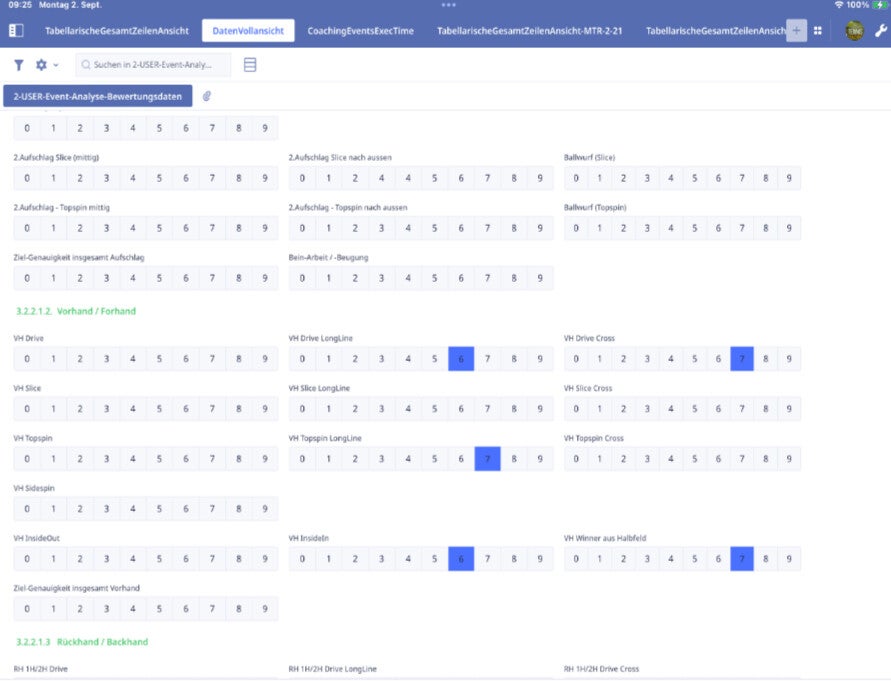Open the filter funnel icon
891x681 pixels.
tap(19, 65)
